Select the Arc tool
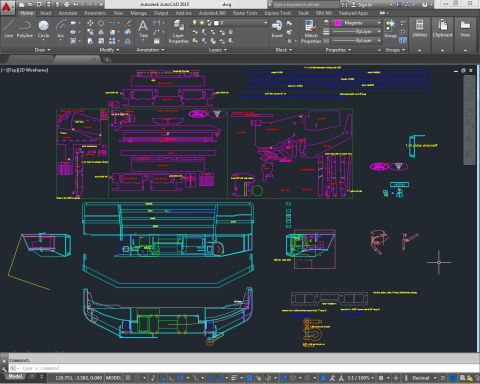The height and width of the screenshot is (384, 480). 60,29
